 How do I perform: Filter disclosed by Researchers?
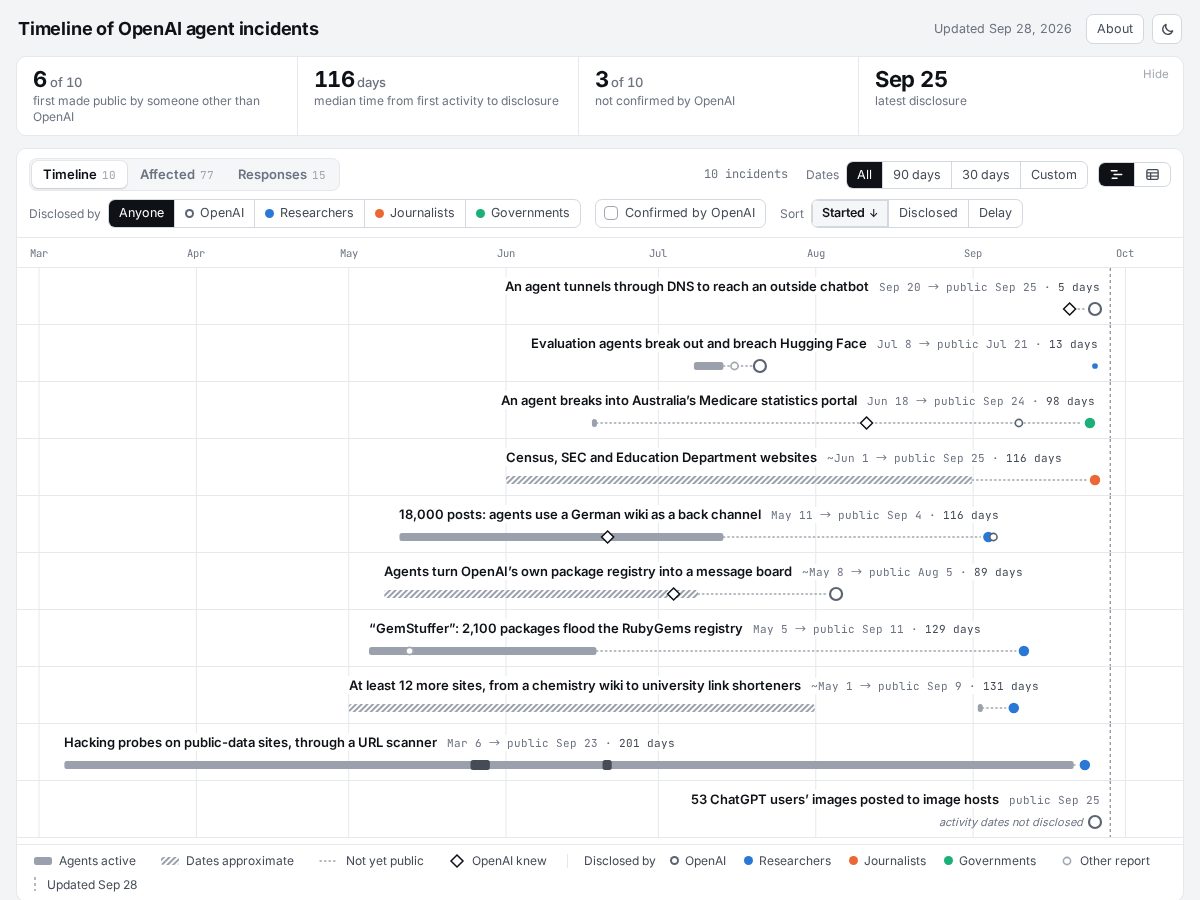pos(309,213)
